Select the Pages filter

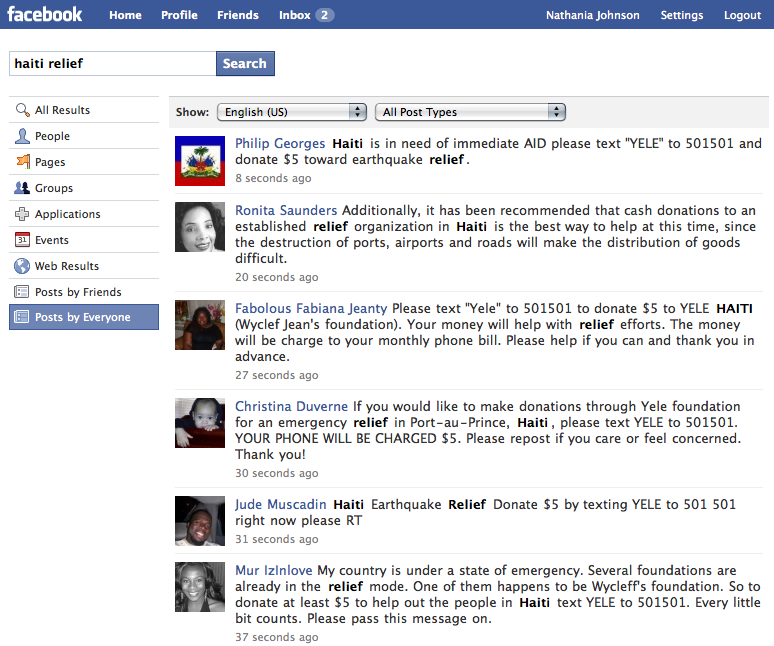(x=84, y=162)
